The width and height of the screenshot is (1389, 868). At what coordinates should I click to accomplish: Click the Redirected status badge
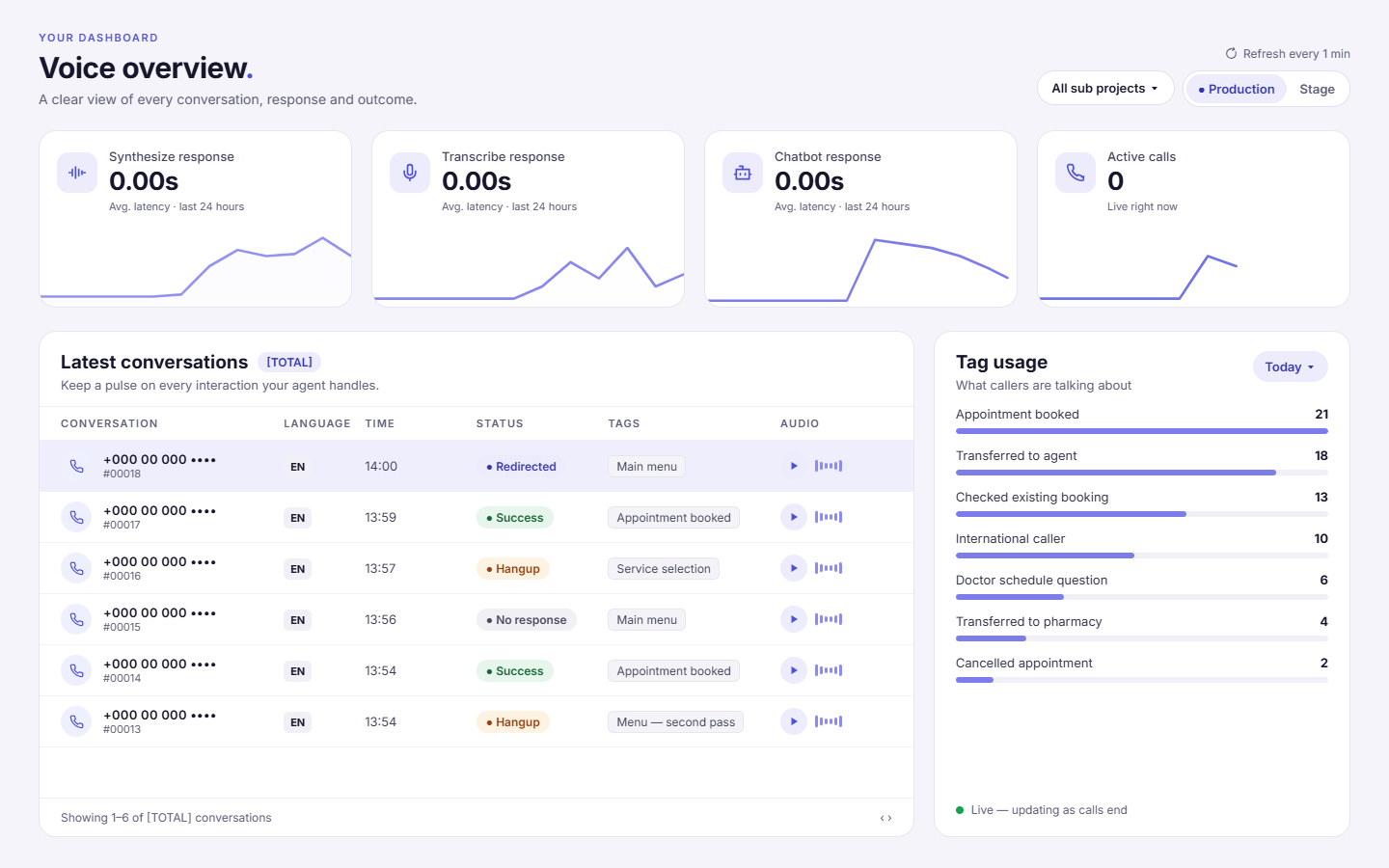click(x=521, y=467)
